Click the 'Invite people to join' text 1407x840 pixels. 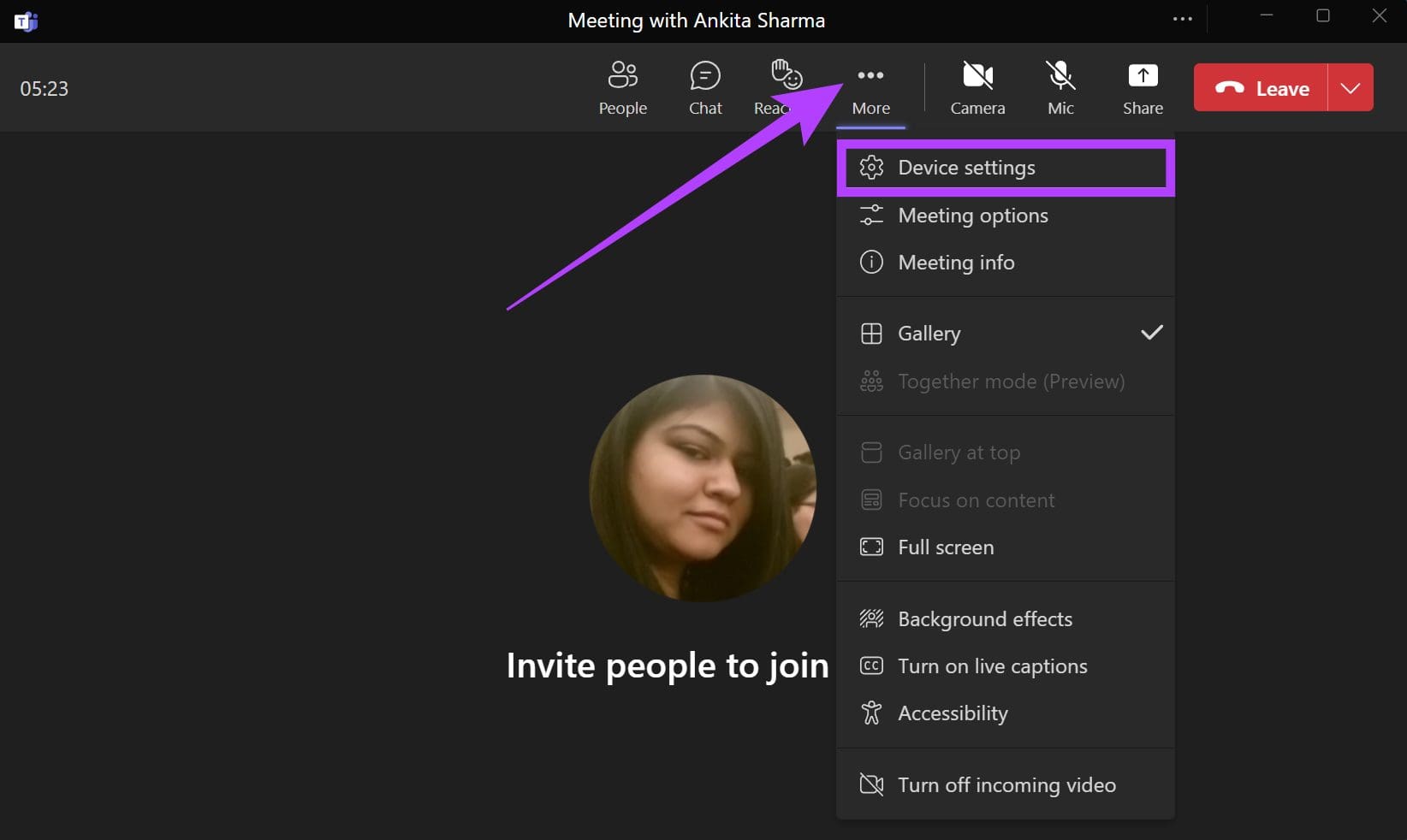(668, 666)
